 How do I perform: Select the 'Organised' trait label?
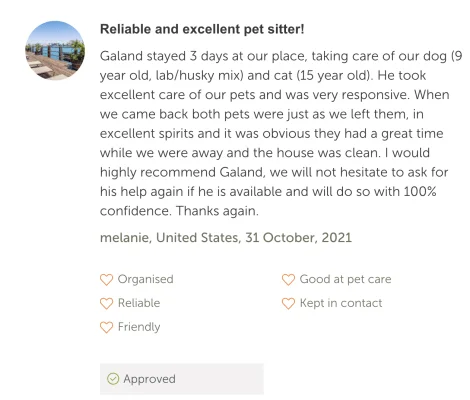coord(145,279)
